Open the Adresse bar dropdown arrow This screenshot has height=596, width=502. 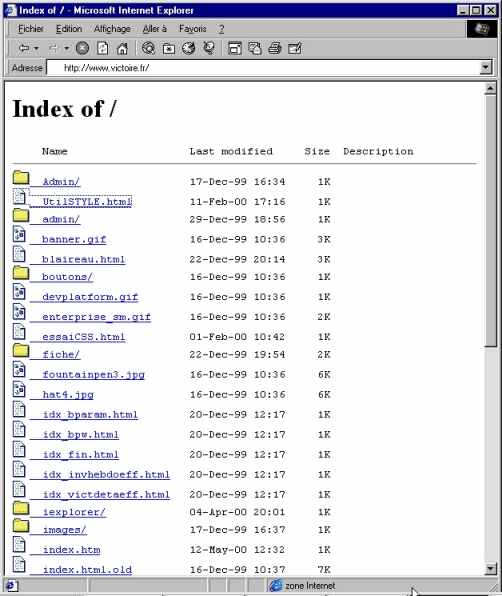tap(485, 68)
